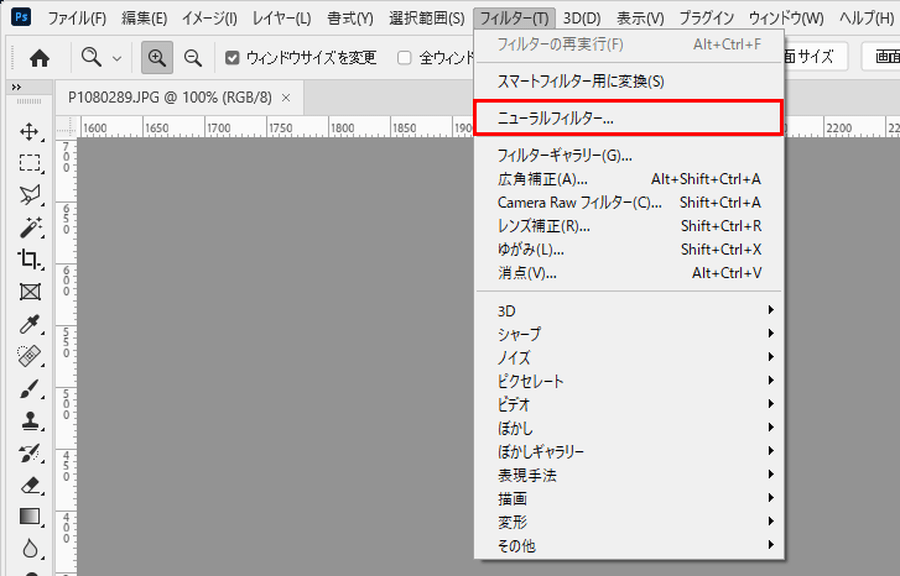This screenshot has height=576, width=900.
Task: Select the Magic Wand tool
Action: coord(30,227)
